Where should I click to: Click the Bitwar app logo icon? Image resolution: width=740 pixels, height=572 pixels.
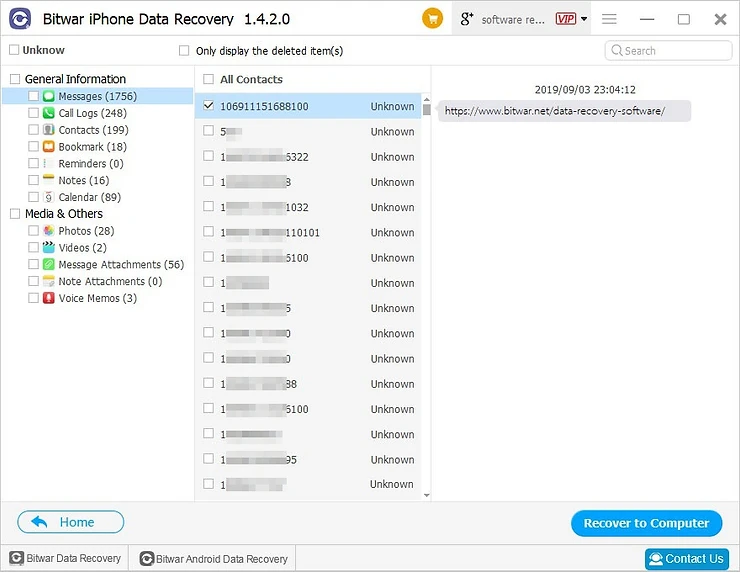(x=20, y=19)
